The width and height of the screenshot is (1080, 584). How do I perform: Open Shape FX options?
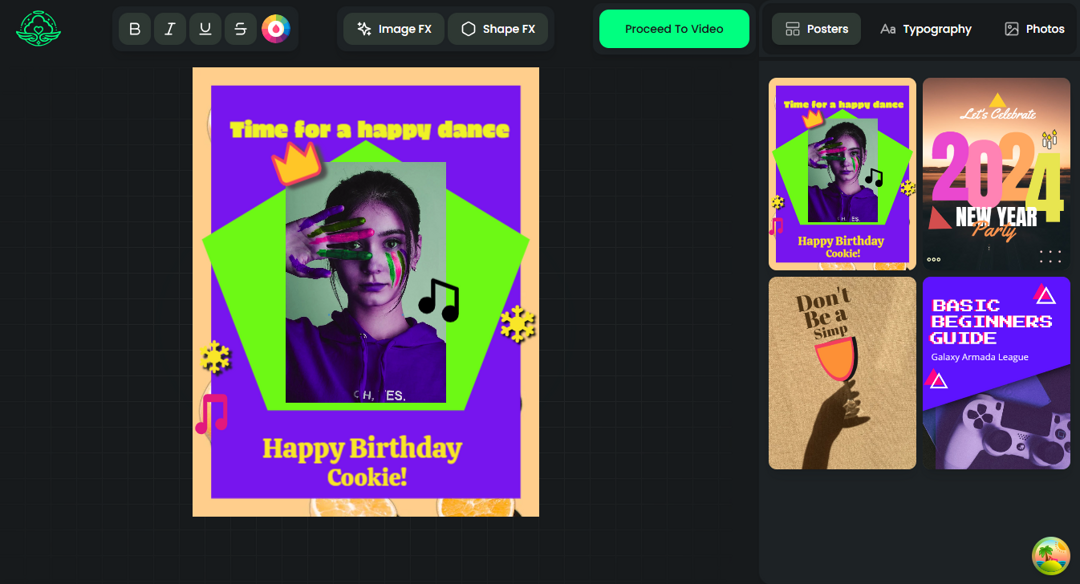(x=498, y=29)
